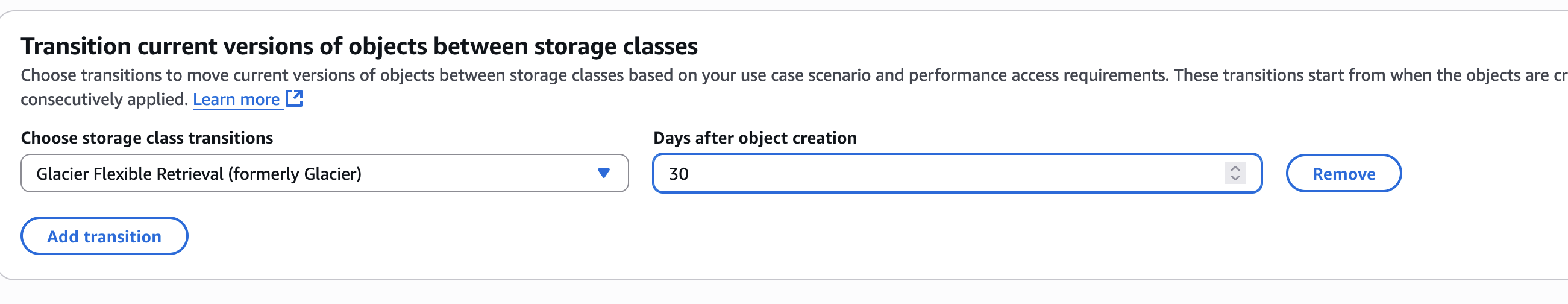
Task: Open the external link icon beside Learn more
Action: tap(295, 98)
